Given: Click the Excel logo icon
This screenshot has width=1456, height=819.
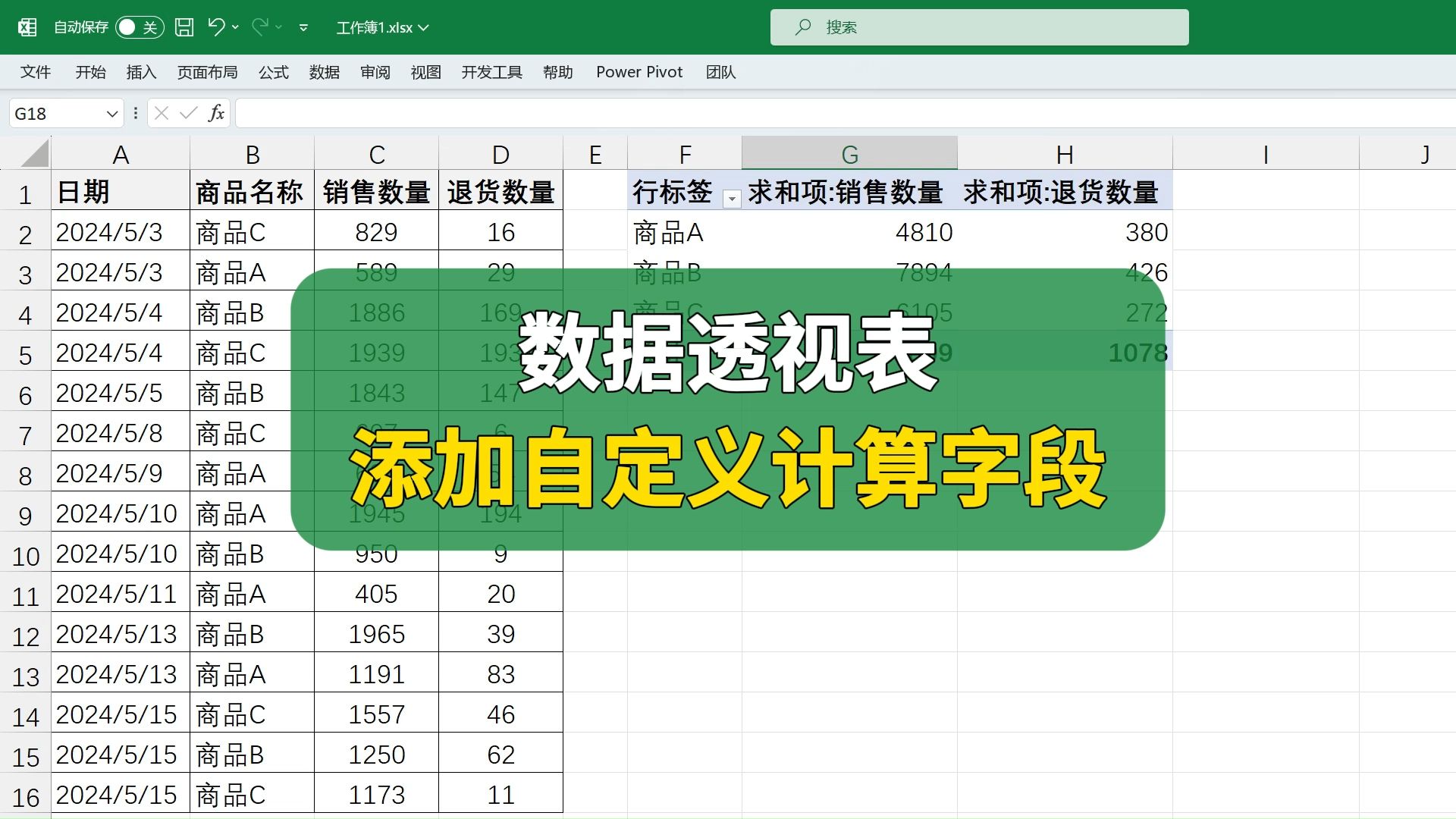Looking at the screenshot, I should 27,27.
